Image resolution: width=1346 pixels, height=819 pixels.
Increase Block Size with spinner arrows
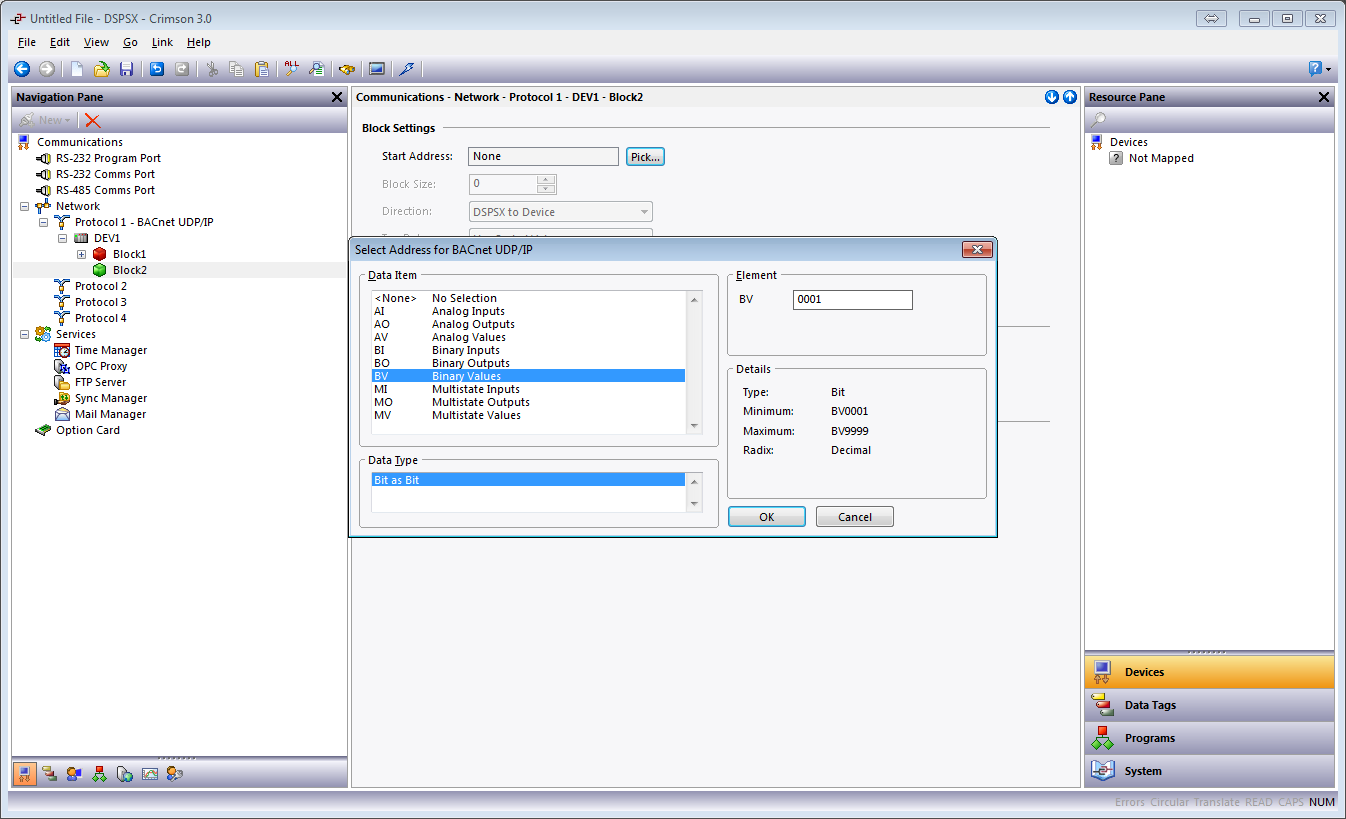pyautogui.click(x=546, y=180)
